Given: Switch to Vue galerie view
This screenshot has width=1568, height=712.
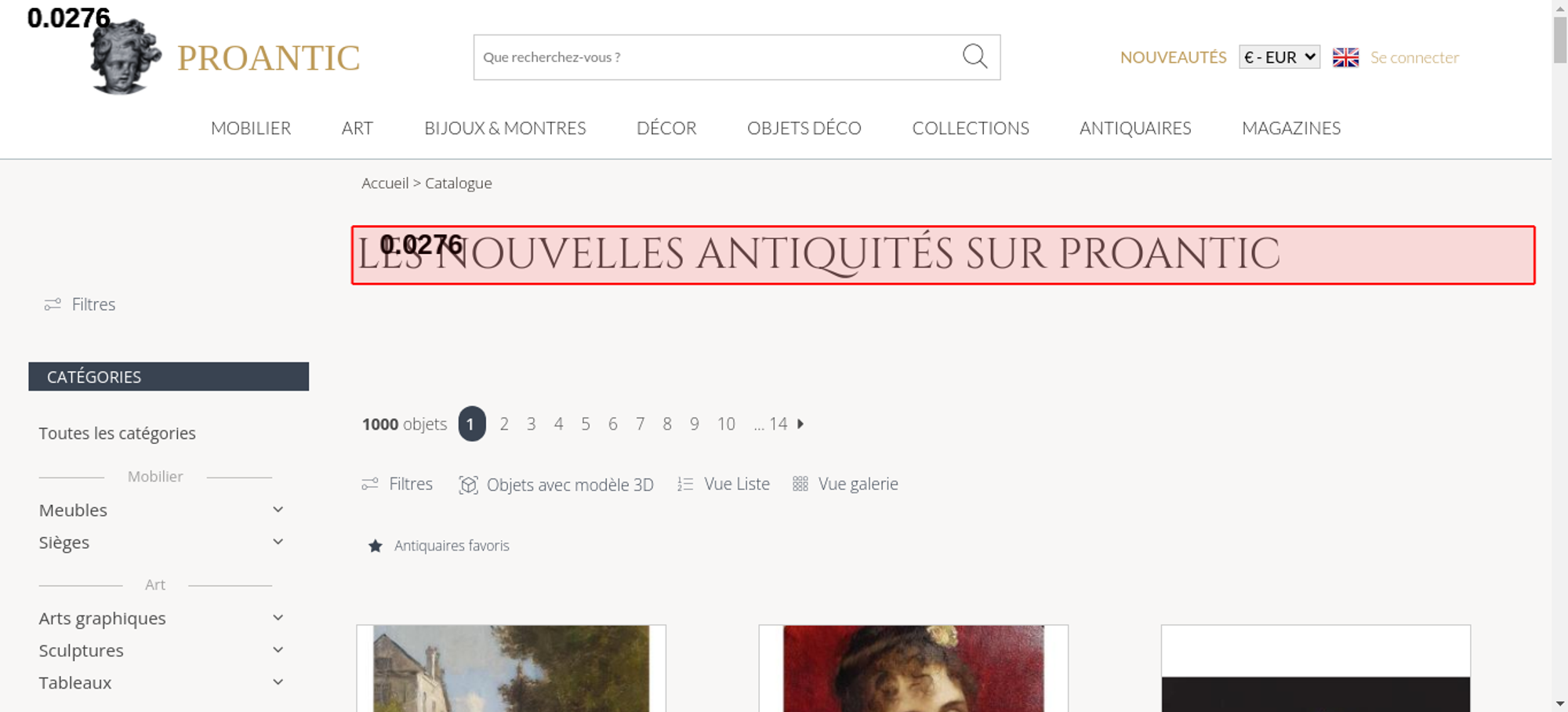Looking at the screenshot, I should click(845, 484).
